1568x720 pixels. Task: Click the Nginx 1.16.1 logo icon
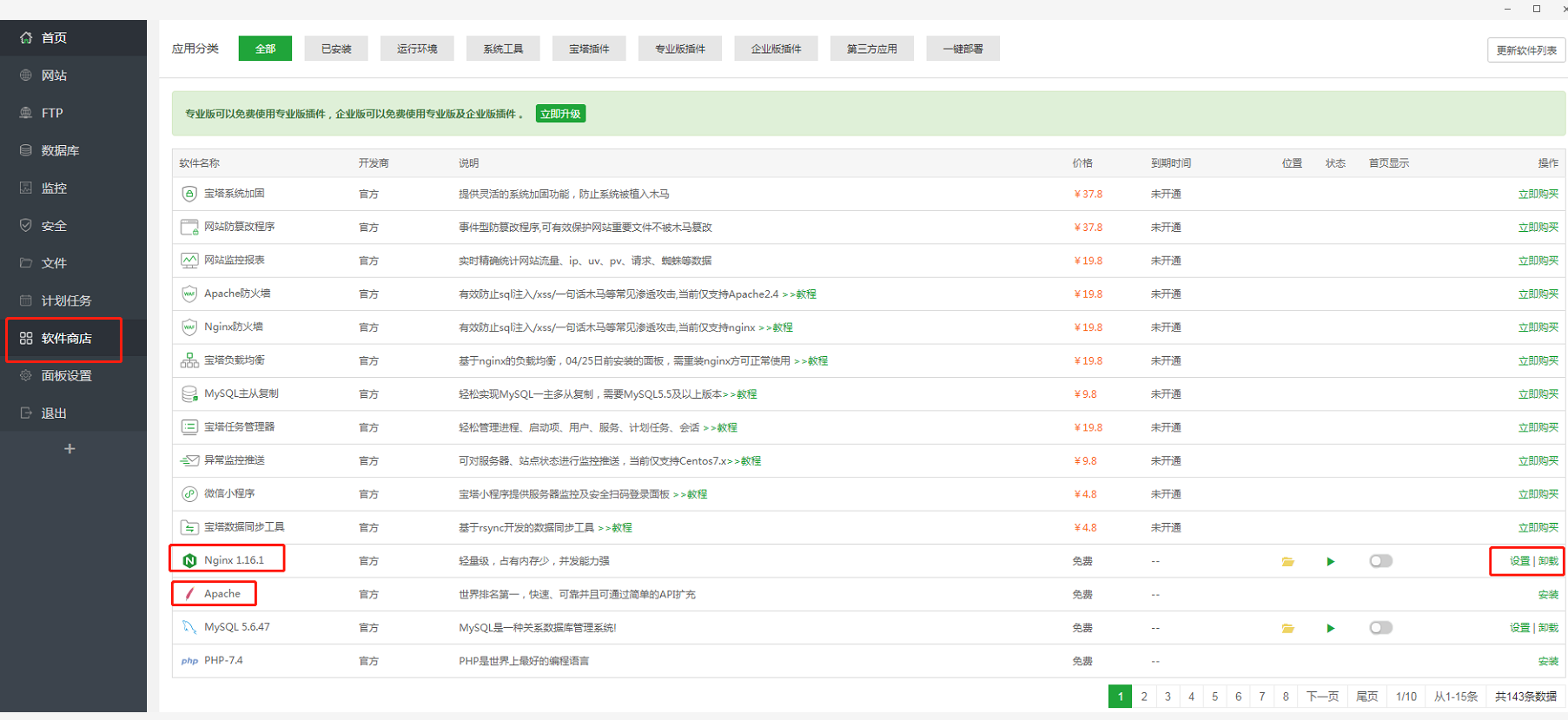point(189,560)
